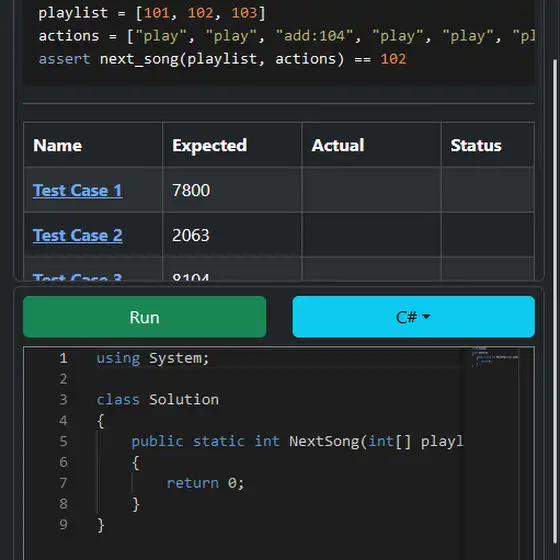The image size is (560, 560).
Task: Click the assert next_song example line
Action: point(222,59)
